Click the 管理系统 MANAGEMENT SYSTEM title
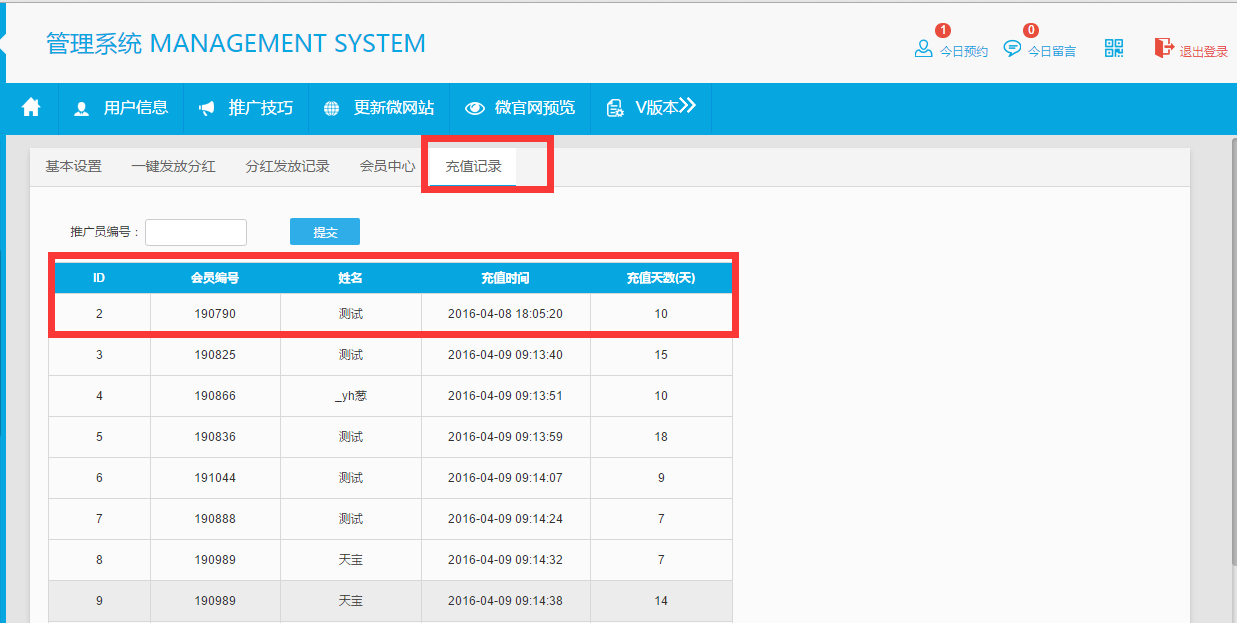The width and height of the screenshot is (1237, 623). pyautogui.click(x=236, y=44)
